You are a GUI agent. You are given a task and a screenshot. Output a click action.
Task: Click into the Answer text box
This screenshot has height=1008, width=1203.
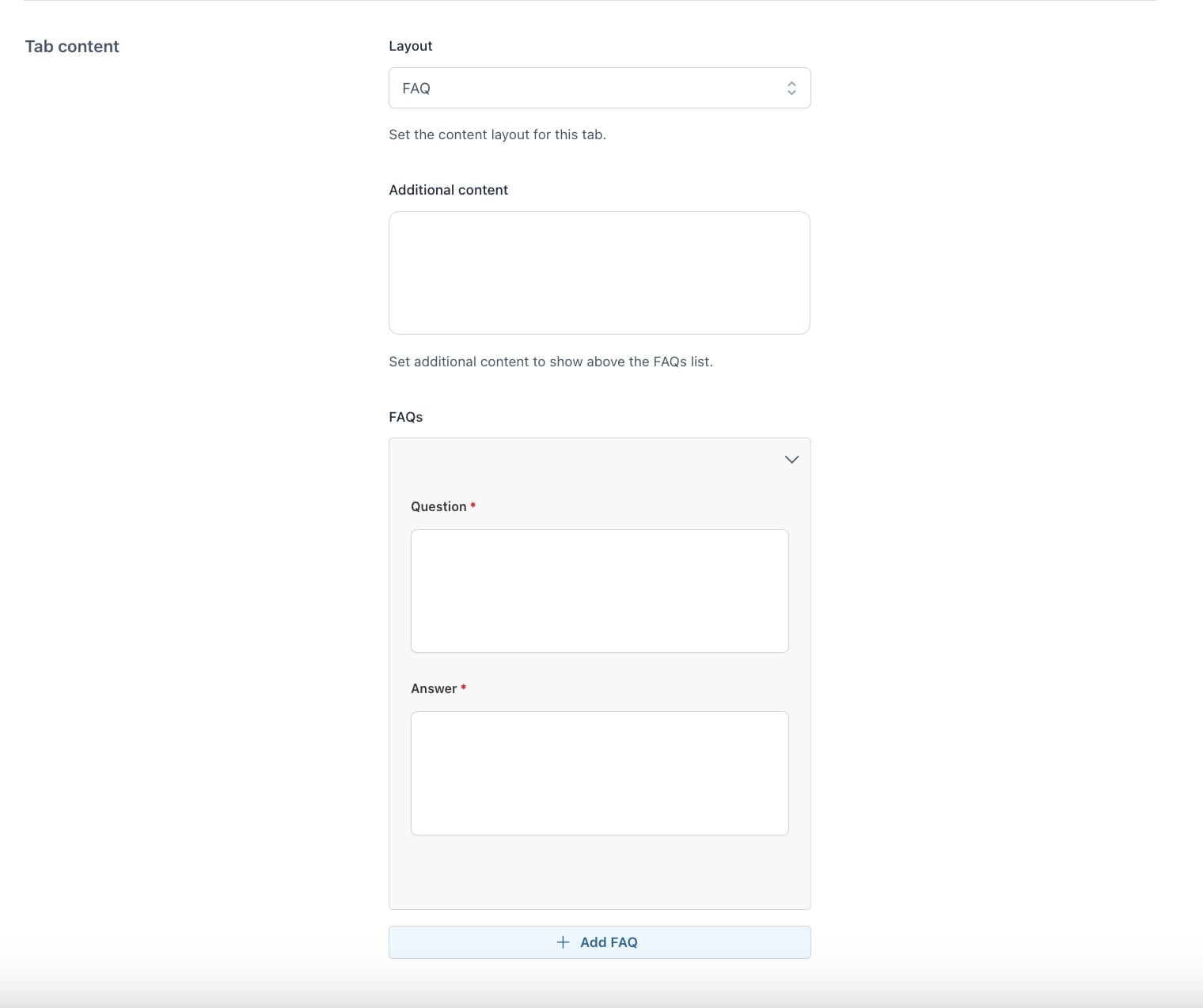pos(599,773)
